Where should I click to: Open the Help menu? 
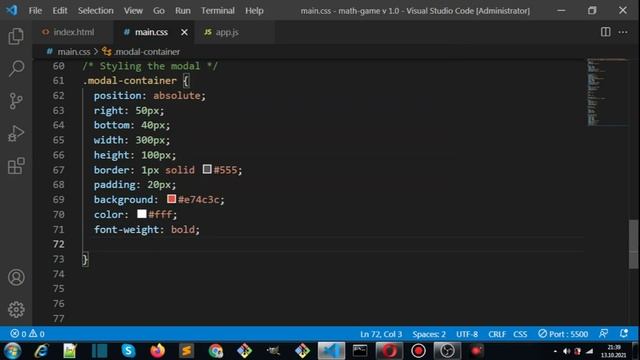(254, 11)
